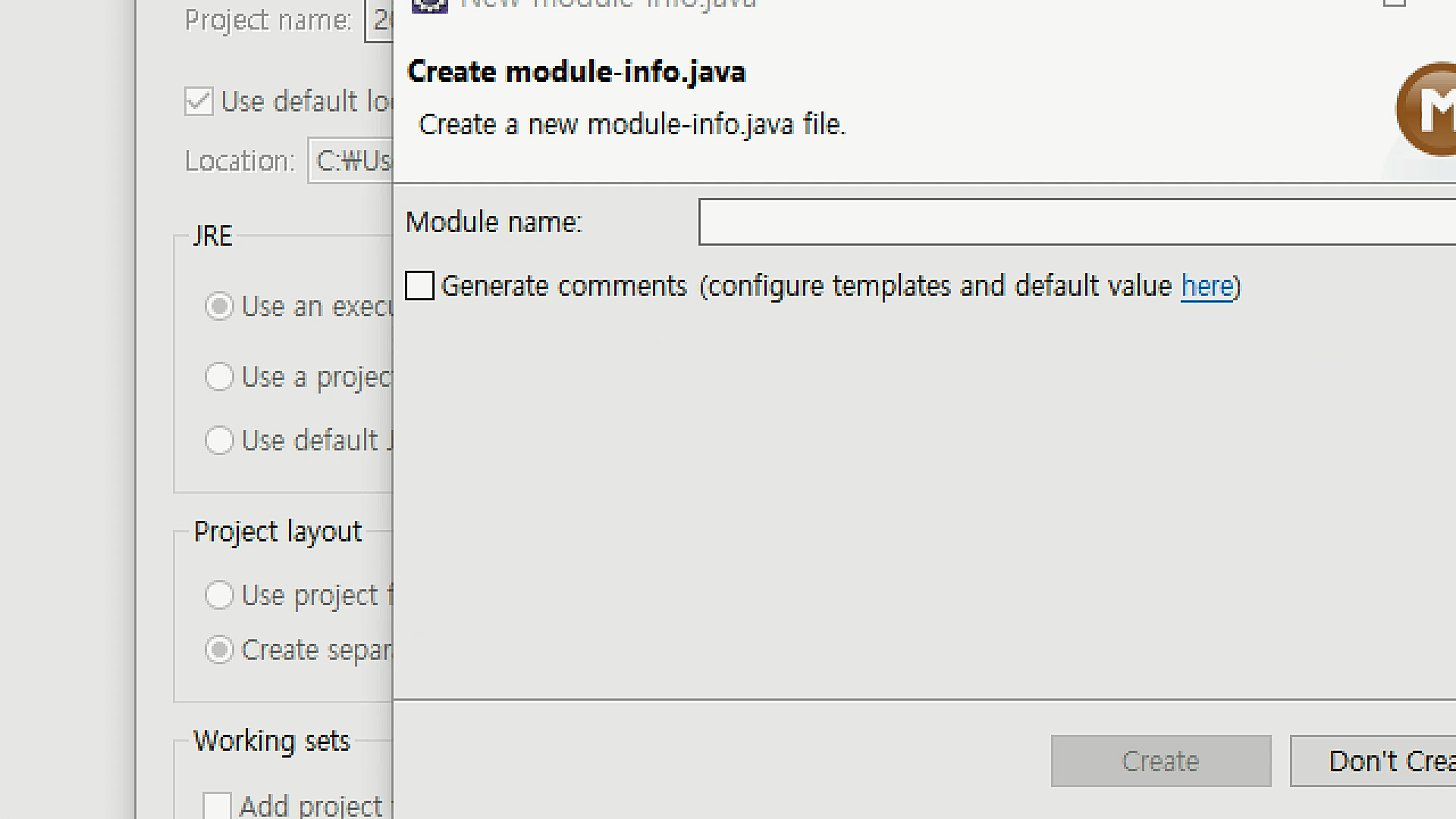Focus the Module name text field
Image resolution: width=1456 pixels, height=819 pixels.
(x=1077, y=222)
